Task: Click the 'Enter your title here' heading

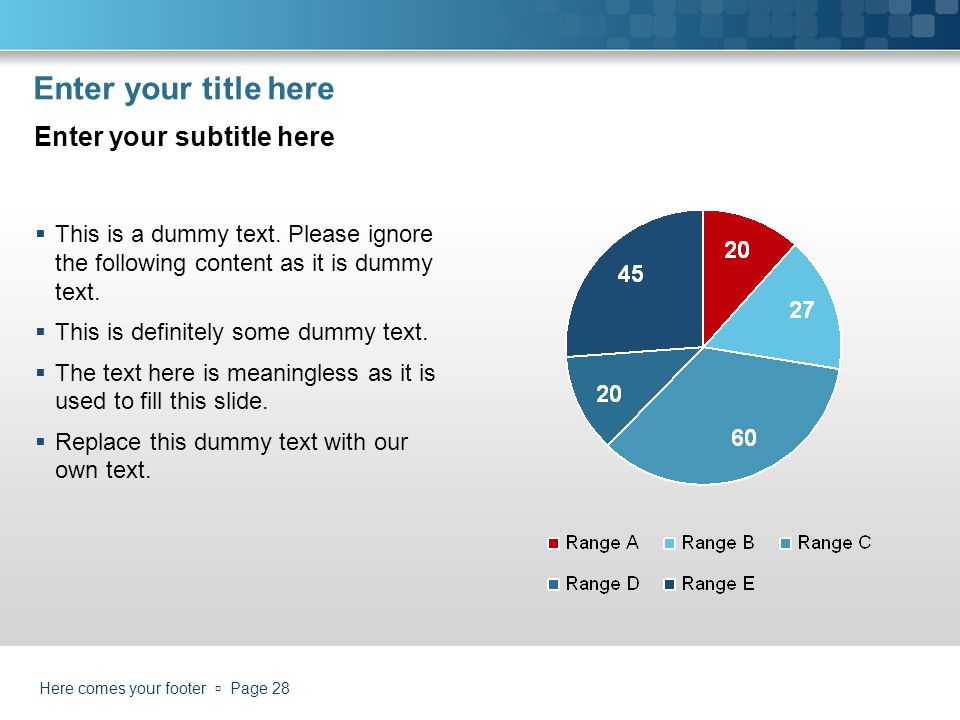Action: (184, 89)
